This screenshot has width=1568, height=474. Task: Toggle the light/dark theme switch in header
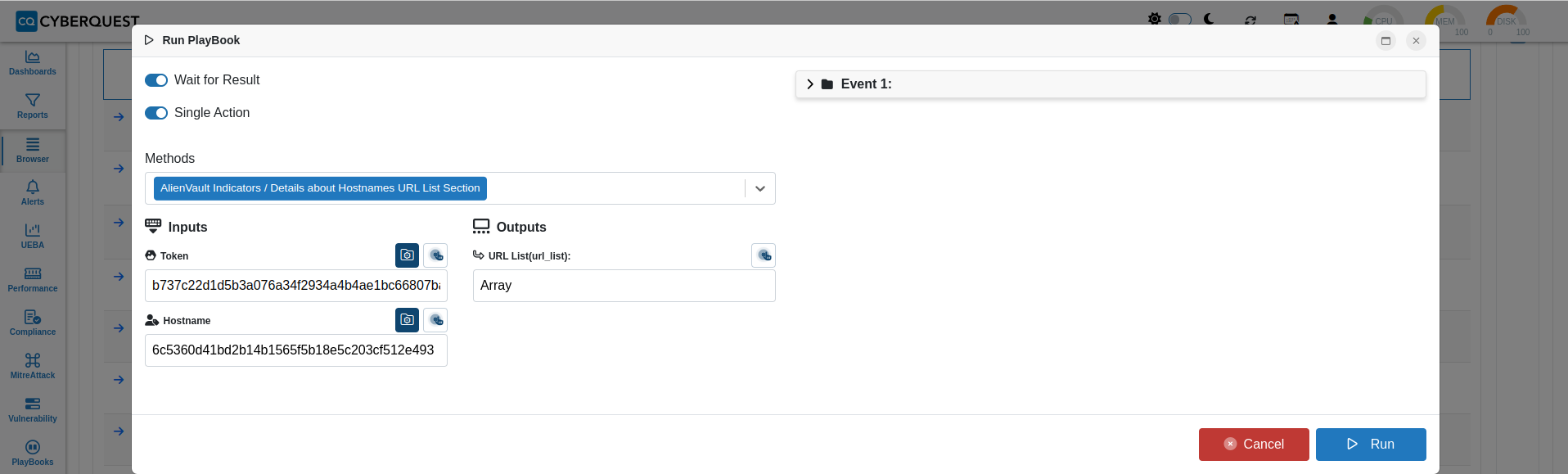point(1179,19)
